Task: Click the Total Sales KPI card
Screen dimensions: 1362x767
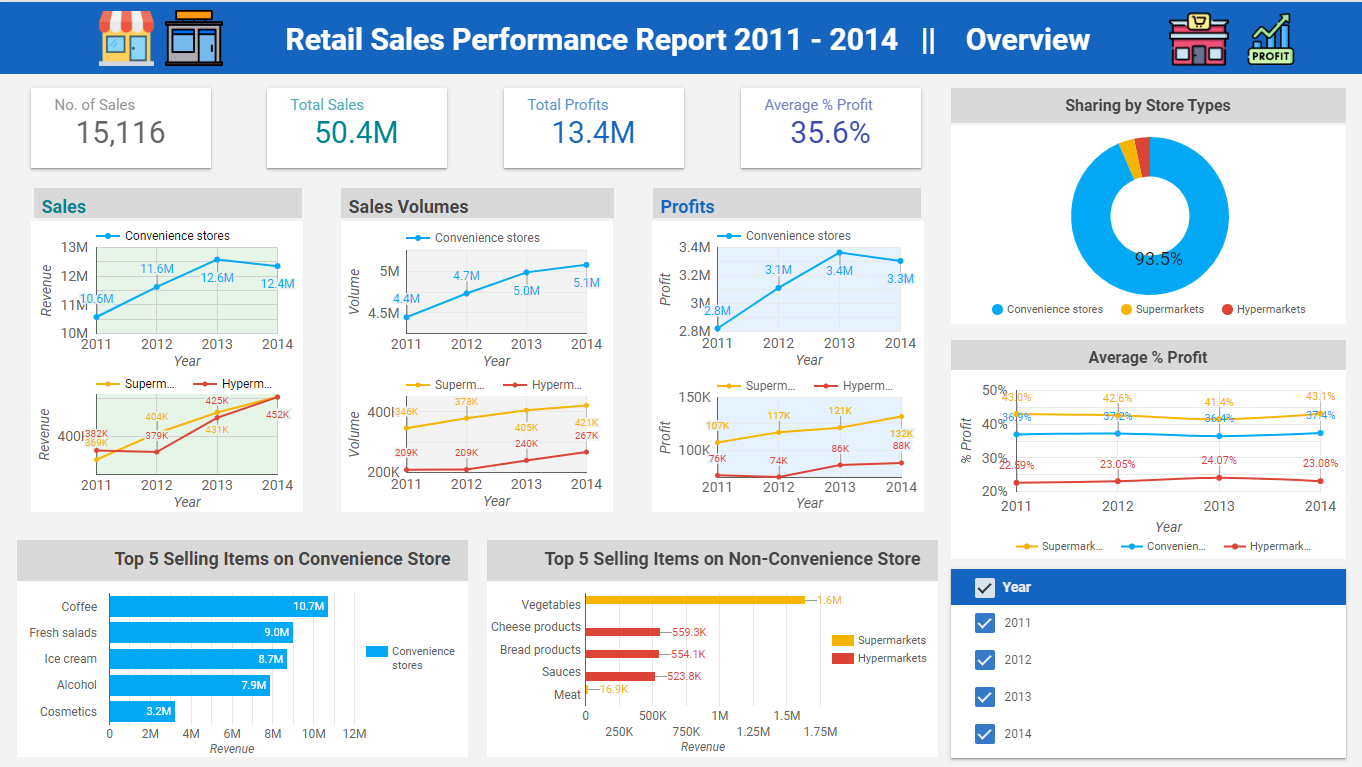Action: point(356,127)
